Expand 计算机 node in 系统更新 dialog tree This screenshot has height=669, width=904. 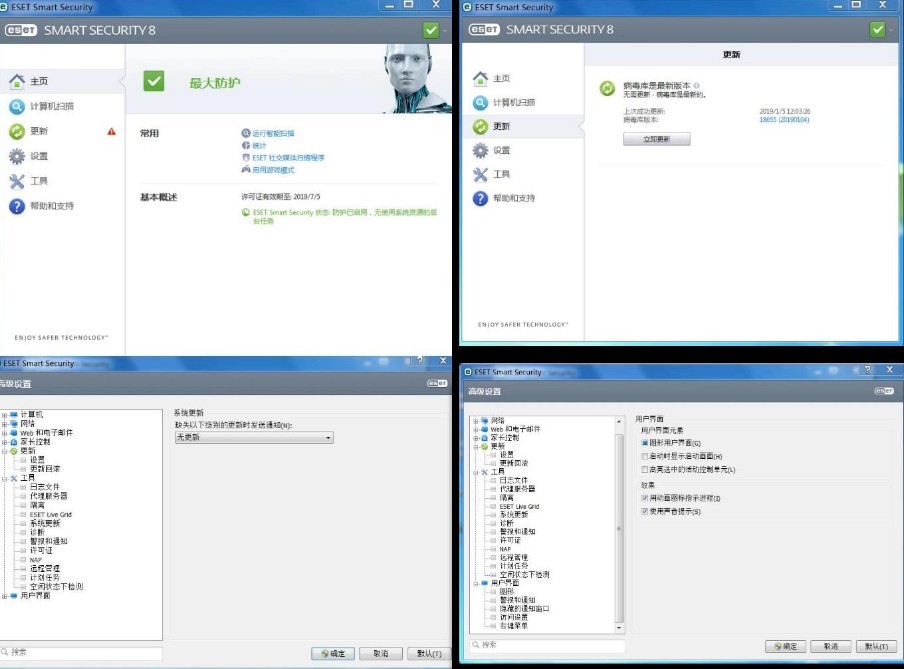click(x=5, y=415)
